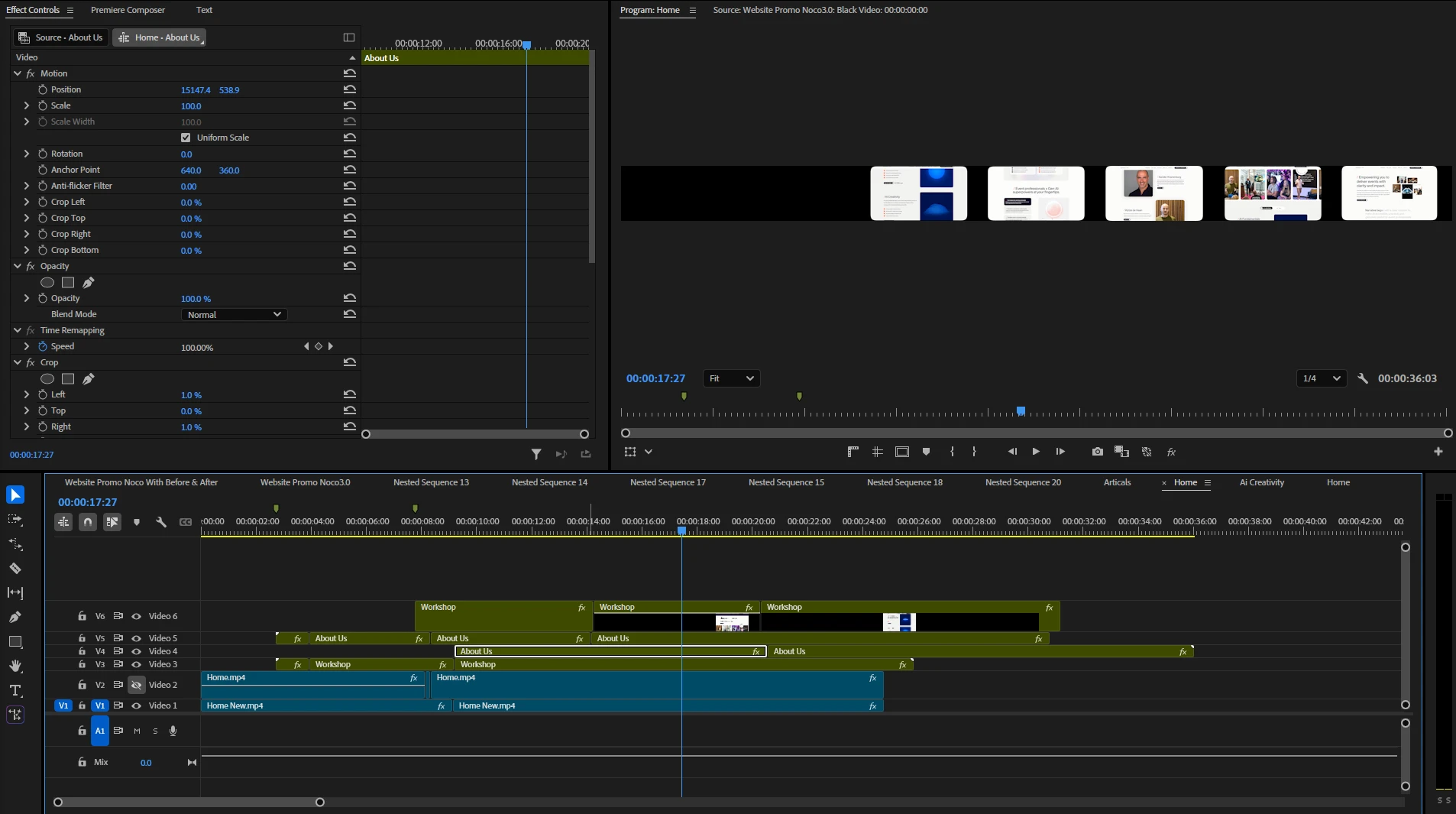
Task: Select the Type tool
Action: click(15, 690)
